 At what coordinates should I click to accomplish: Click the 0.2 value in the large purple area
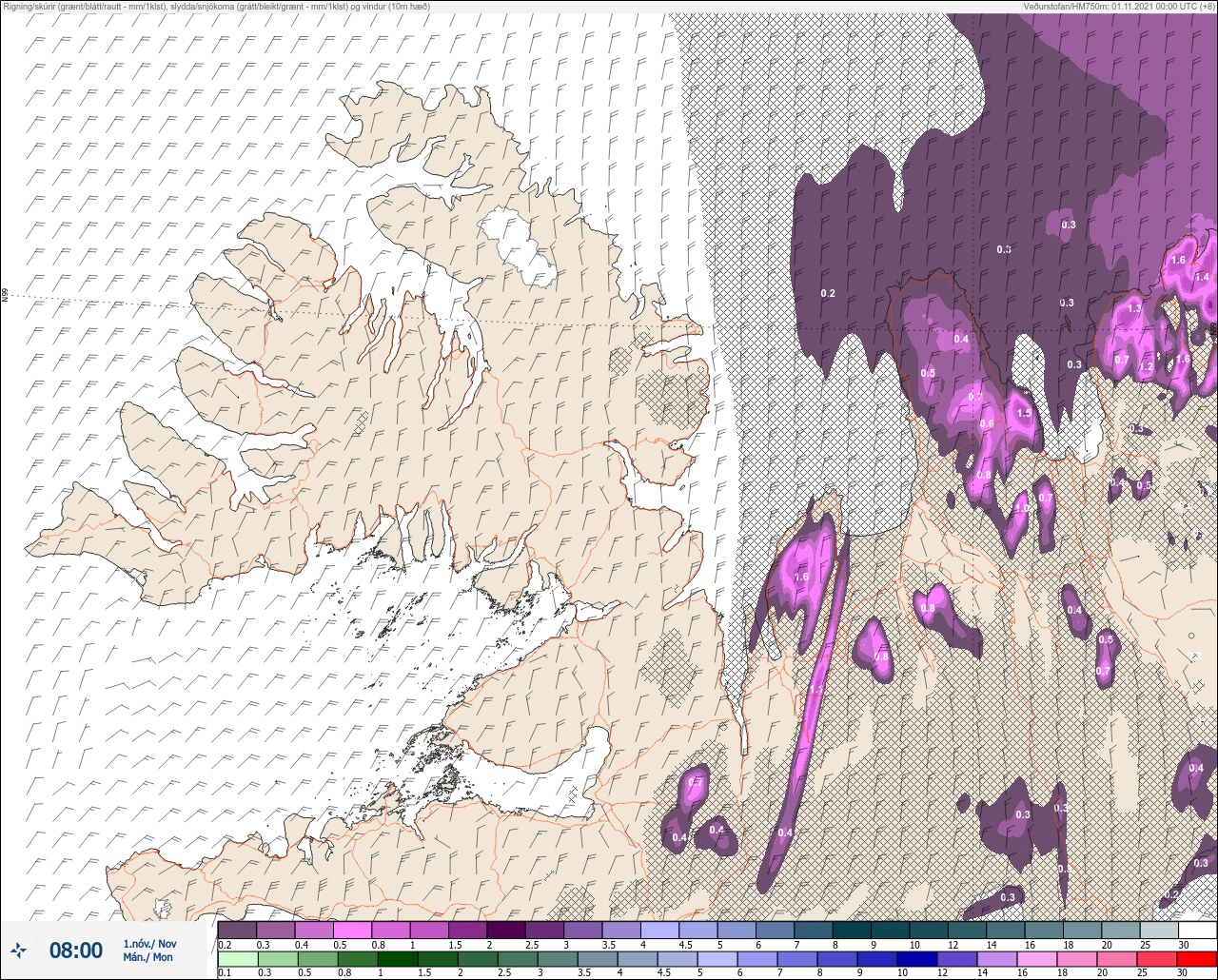828,294
